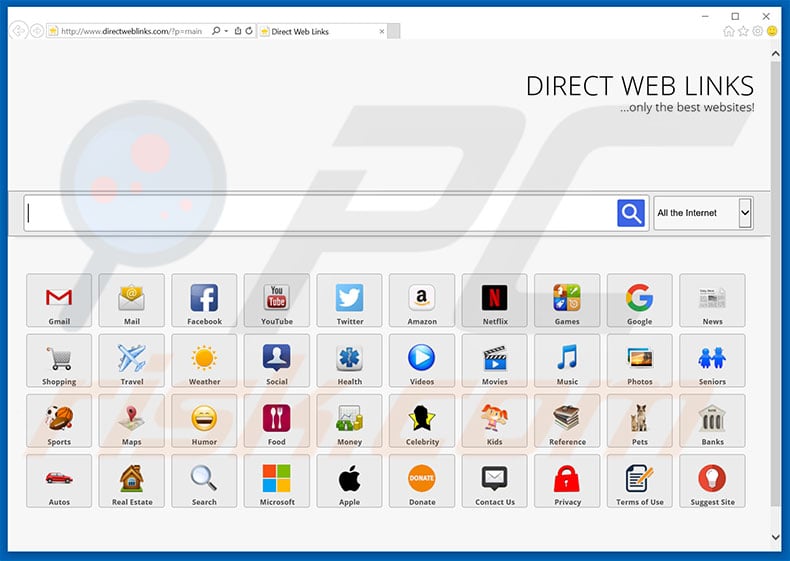Open the Banks tile
This screenshot has height=561, width=790.
click(712, 421)
